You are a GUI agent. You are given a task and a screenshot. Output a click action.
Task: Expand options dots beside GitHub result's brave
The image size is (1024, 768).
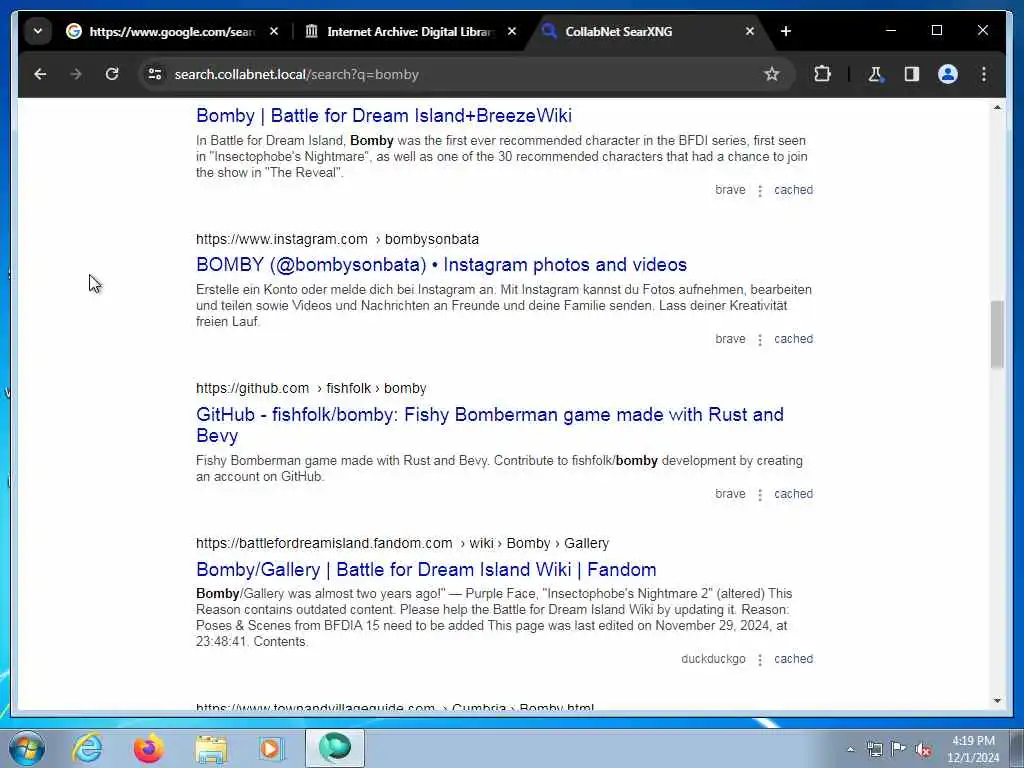760,494
